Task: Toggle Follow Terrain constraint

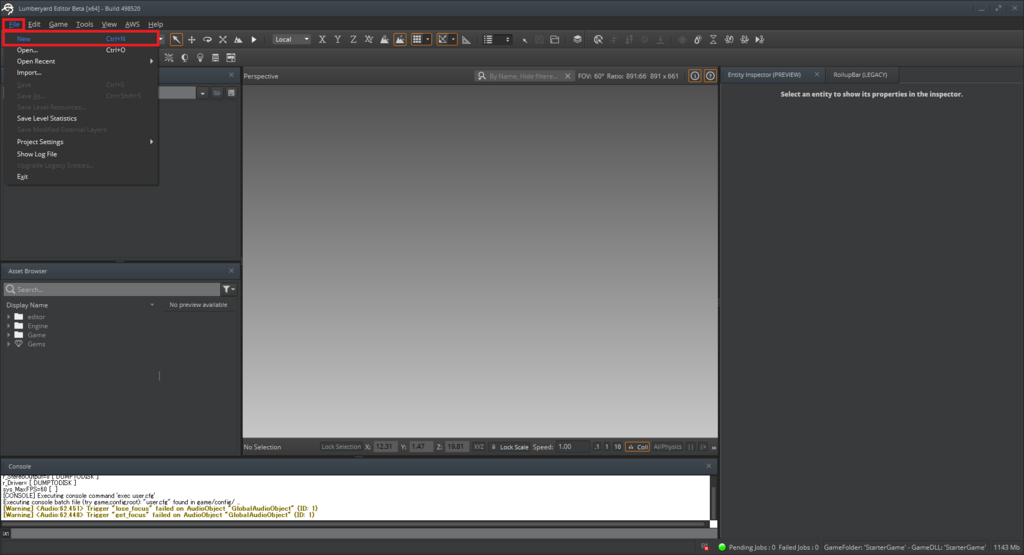Action: pos(385,40)
